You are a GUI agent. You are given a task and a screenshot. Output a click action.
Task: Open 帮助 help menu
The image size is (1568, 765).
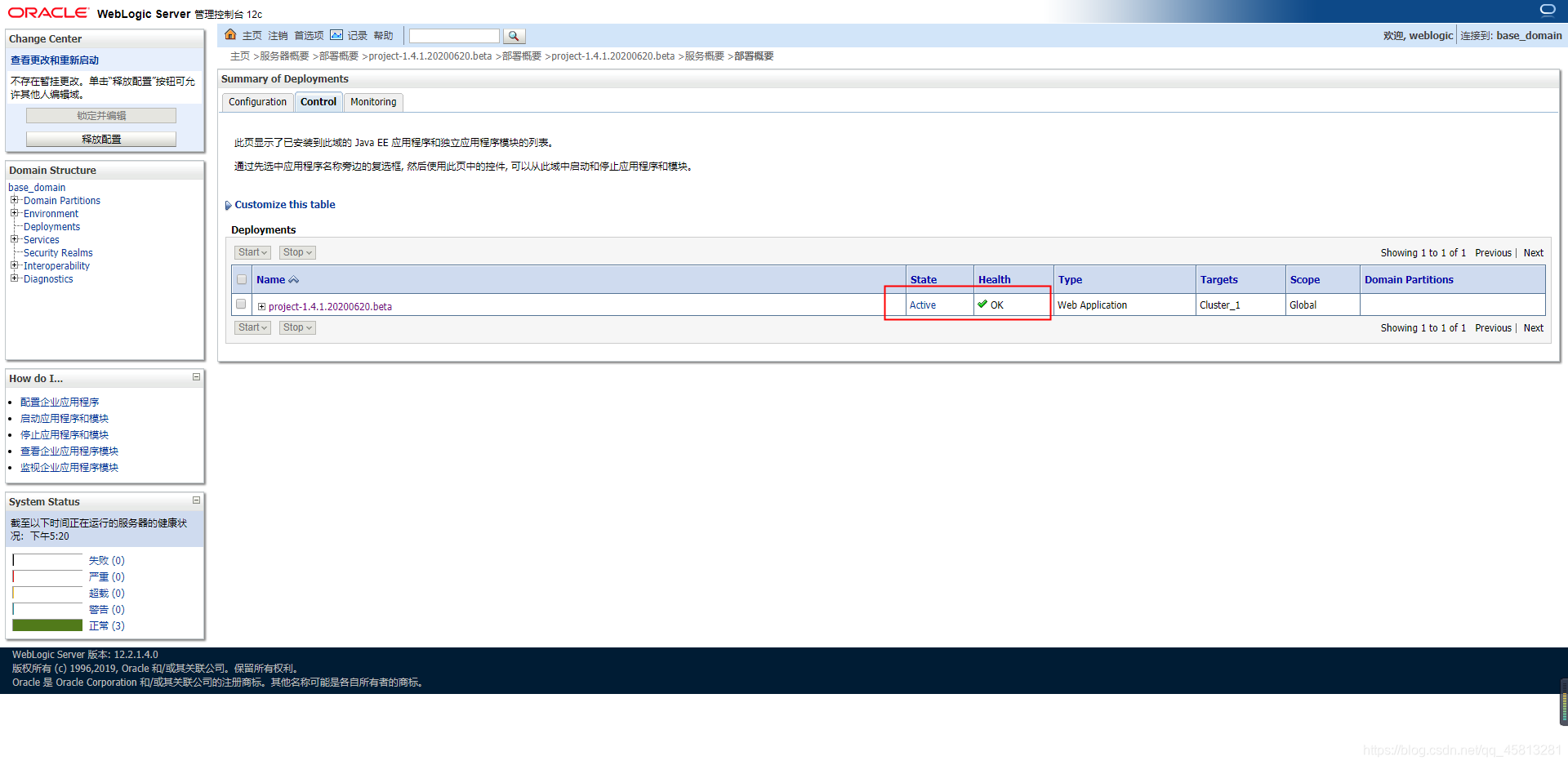tap(383, 36)
